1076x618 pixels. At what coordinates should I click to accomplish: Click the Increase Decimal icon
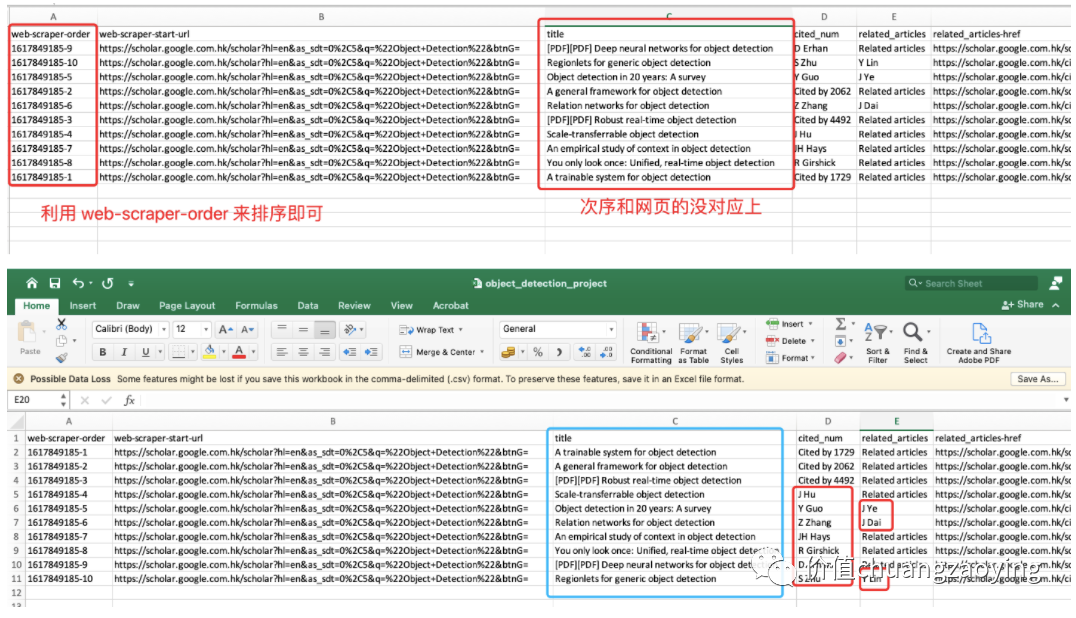coord(585,352)
